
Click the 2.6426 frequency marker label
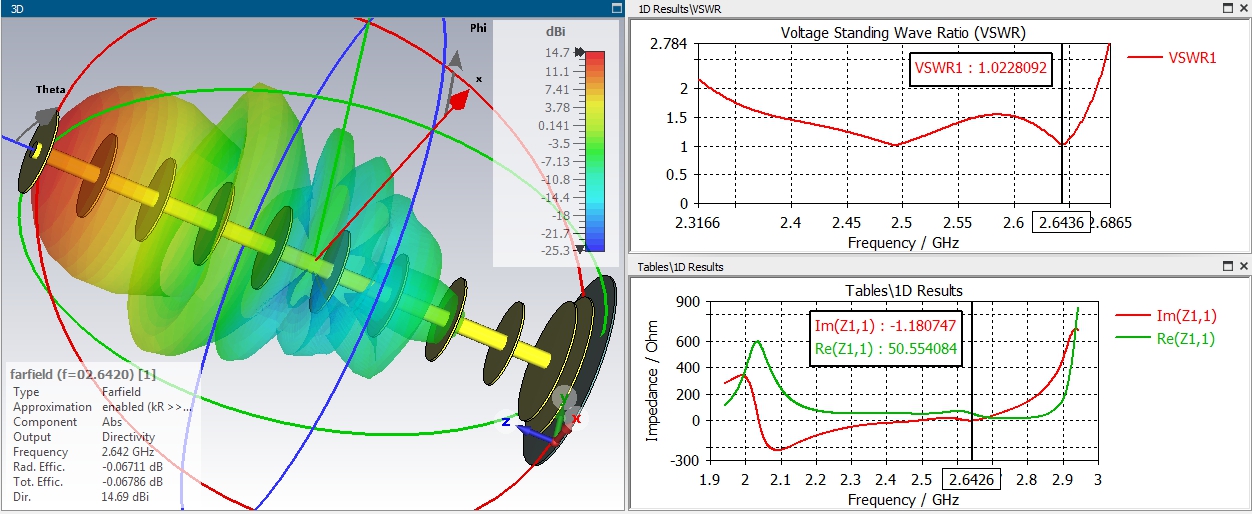pos(970,480)
